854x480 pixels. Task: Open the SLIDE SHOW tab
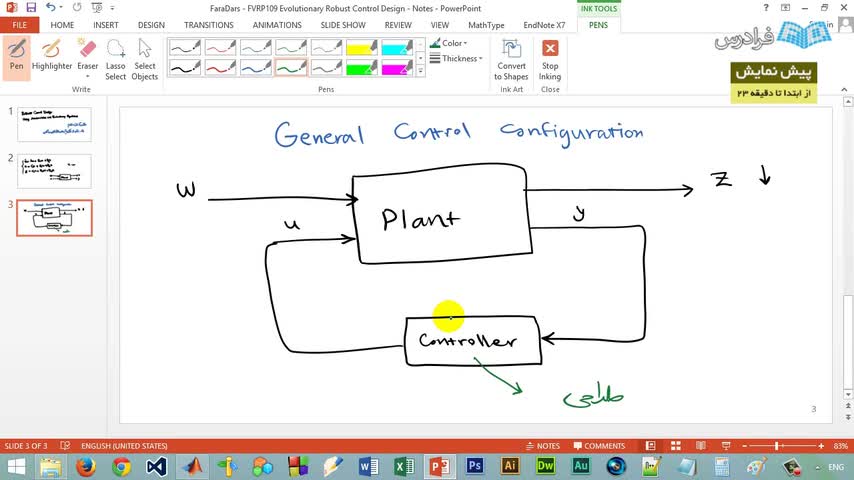point(343,25)
